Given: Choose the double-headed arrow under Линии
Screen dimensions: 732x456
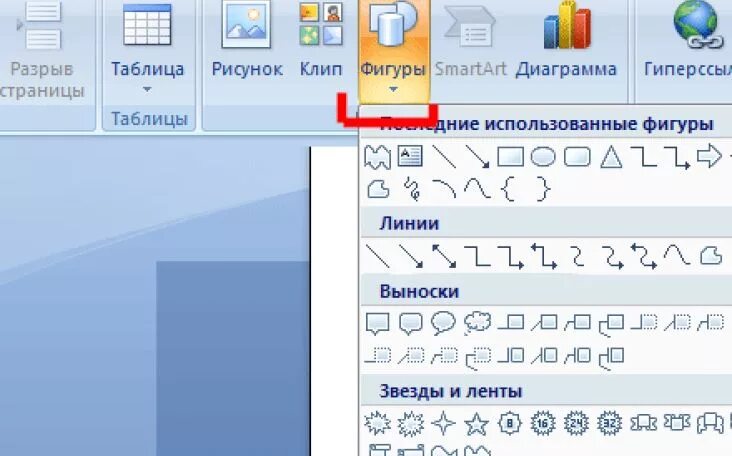Looking at the screenshot, I should point(444,256).
